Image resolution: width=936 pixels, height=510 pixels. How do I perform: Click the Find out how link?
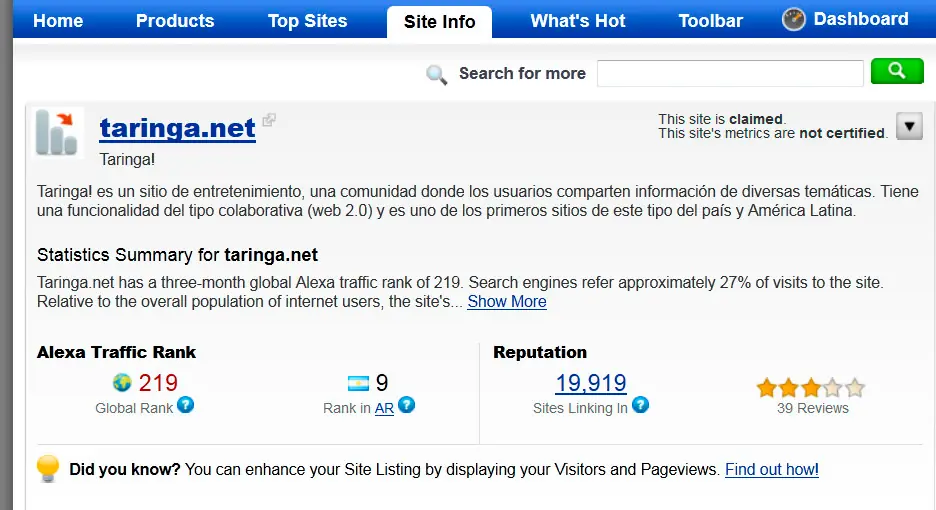(x=771, y=469)
